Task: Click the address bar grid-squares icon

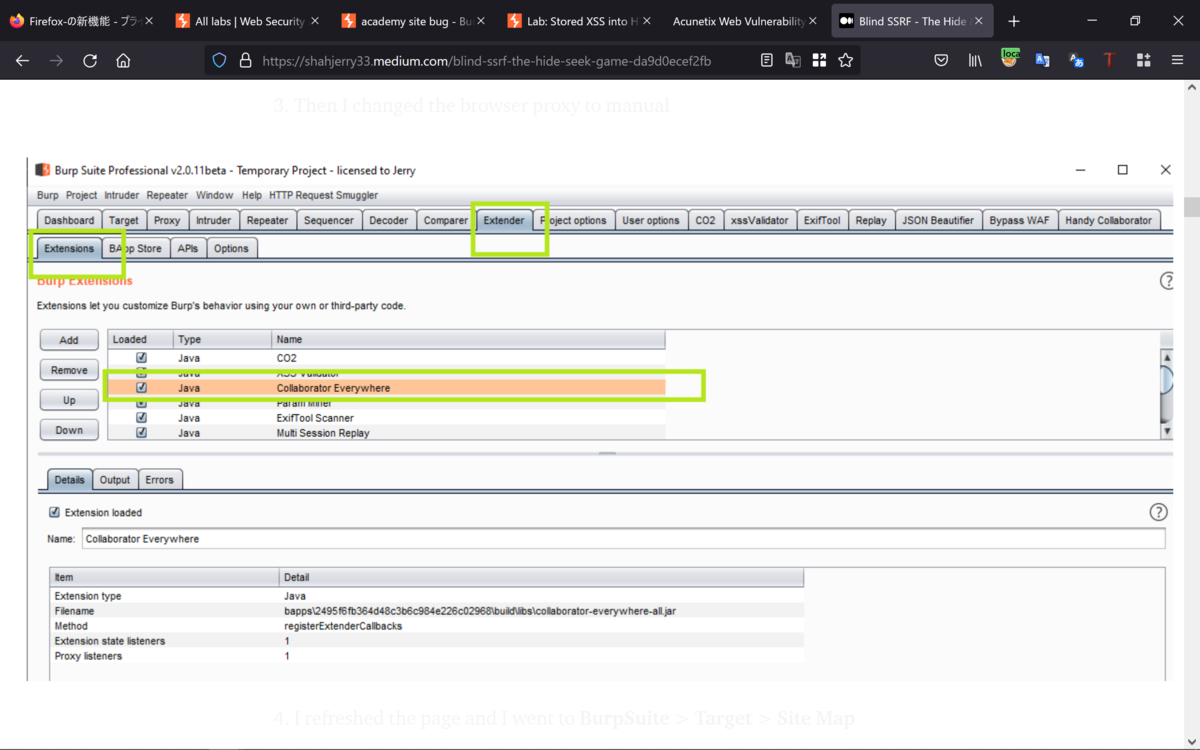Action: click(x=819, y=61)
